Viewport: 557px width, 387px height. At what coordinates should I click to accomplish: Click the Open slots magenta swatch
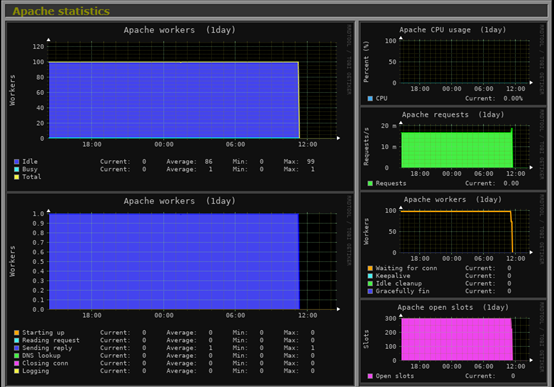pos(370,376)
